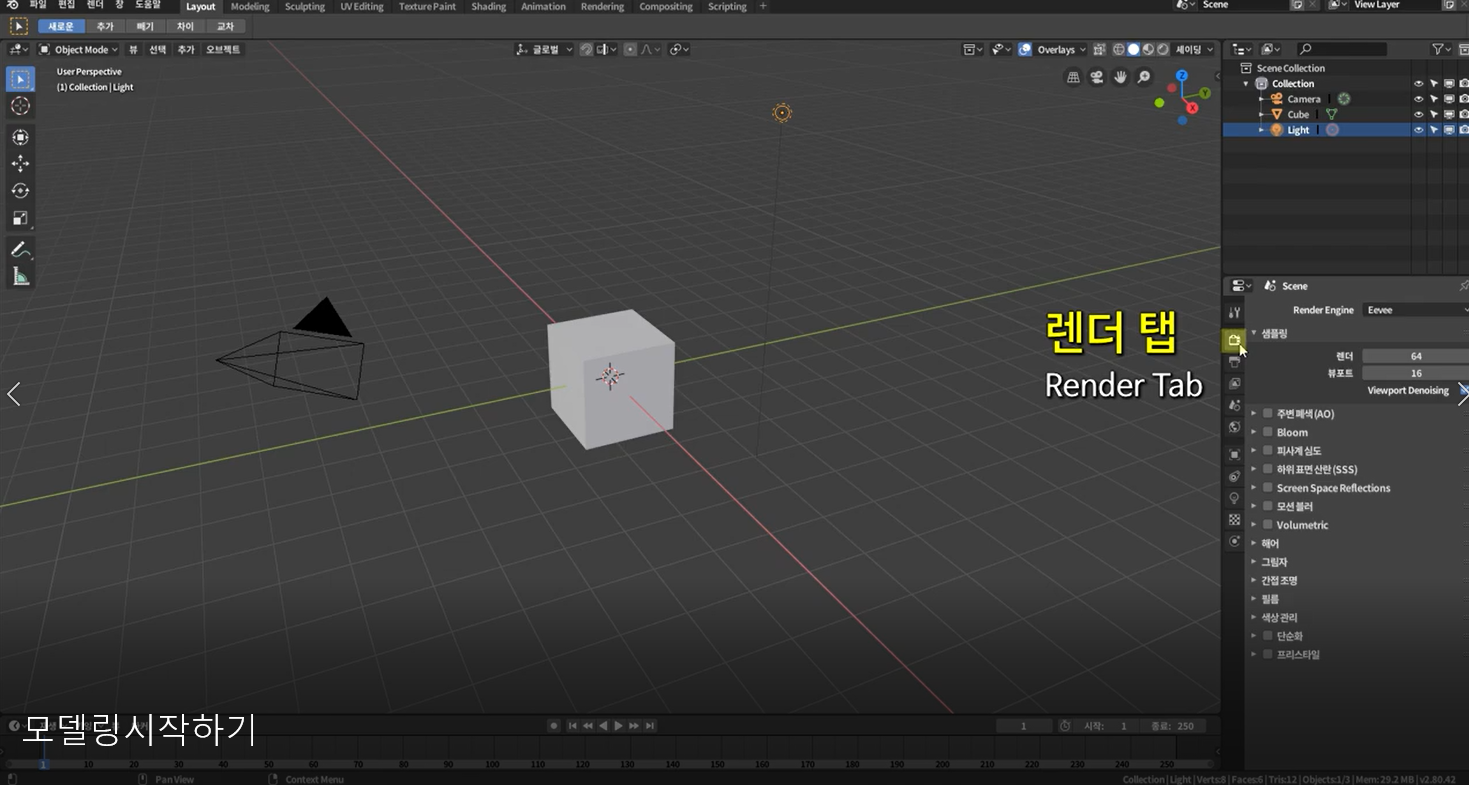1469x785 pixels.
Task: Toggle X-ray display icon
Action: pos(1099,49)
